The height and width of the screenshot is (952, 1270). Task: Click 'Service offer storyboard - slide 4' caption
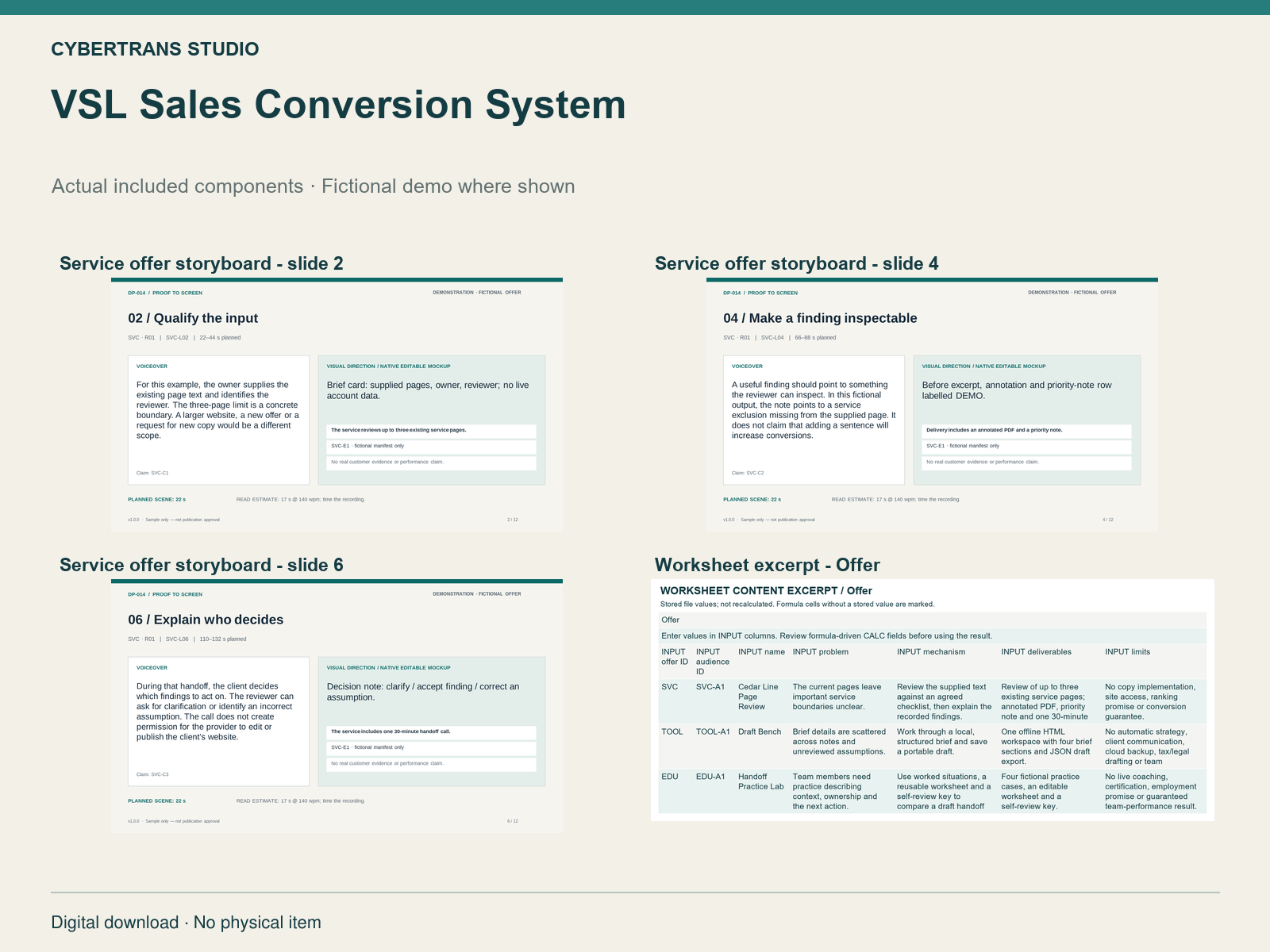(797, 263)
